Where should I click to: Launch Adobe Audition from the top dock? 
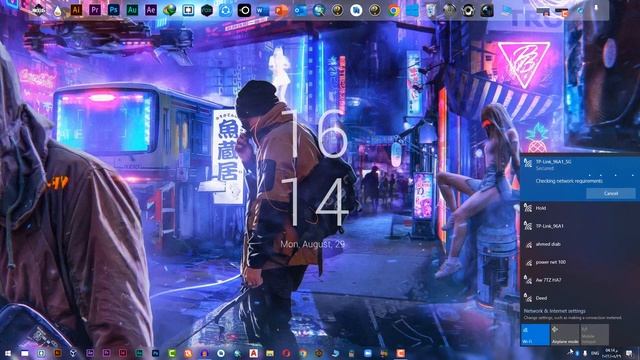[x=132, y=10]
